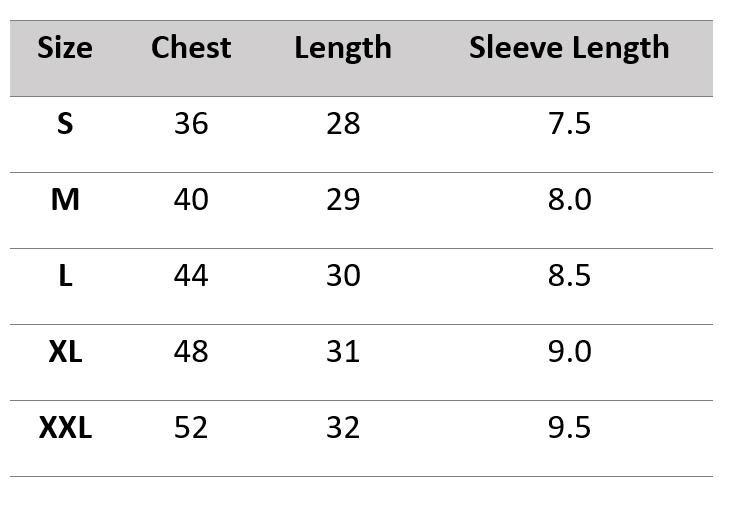The height and width of the screenshot is (527, 734).
Task: Click sleeve length 7.5 cell
Action: tap(569, 124)
